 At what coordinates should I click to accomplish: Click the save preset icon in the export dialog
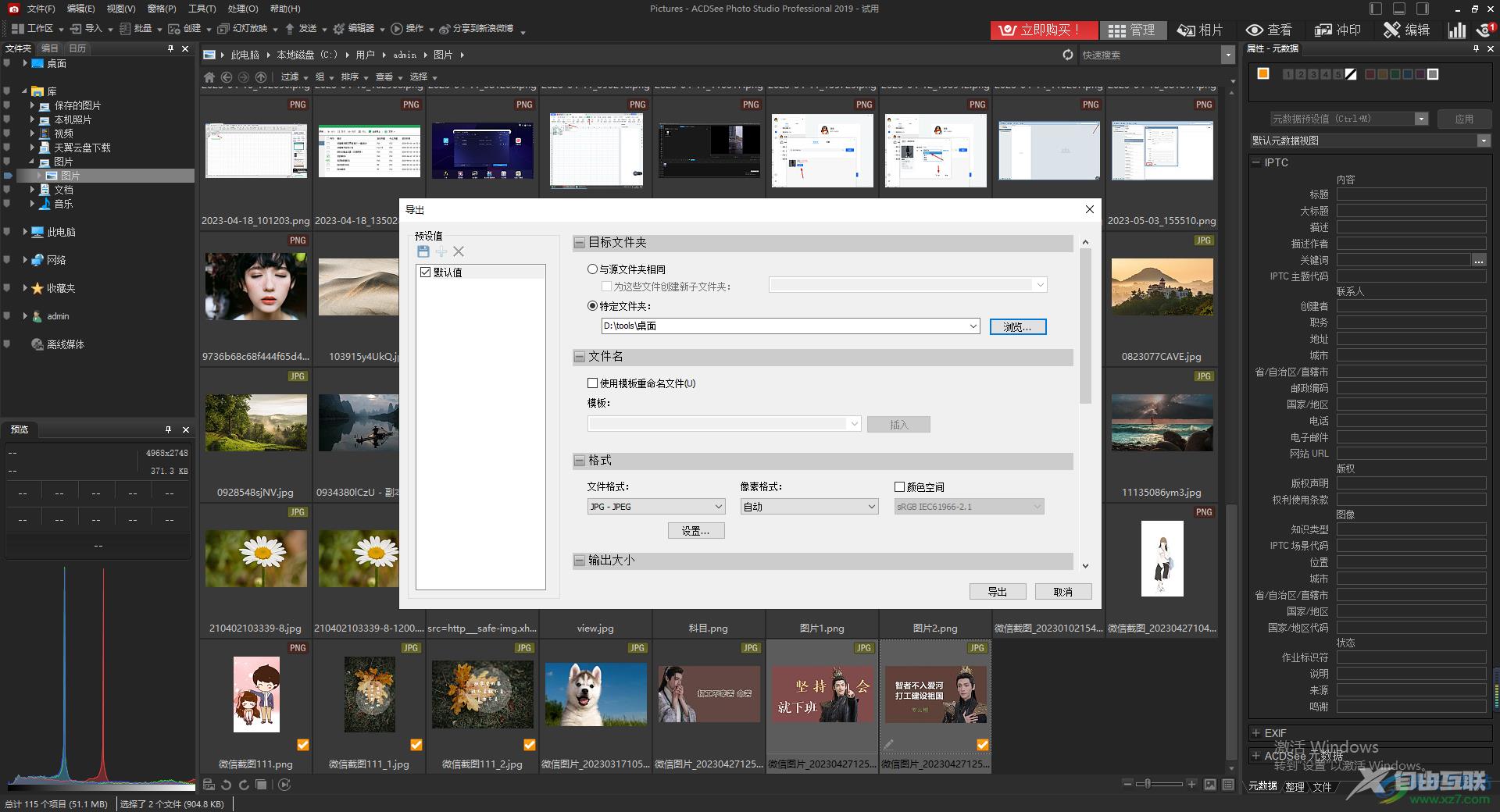tap(423, 251)
